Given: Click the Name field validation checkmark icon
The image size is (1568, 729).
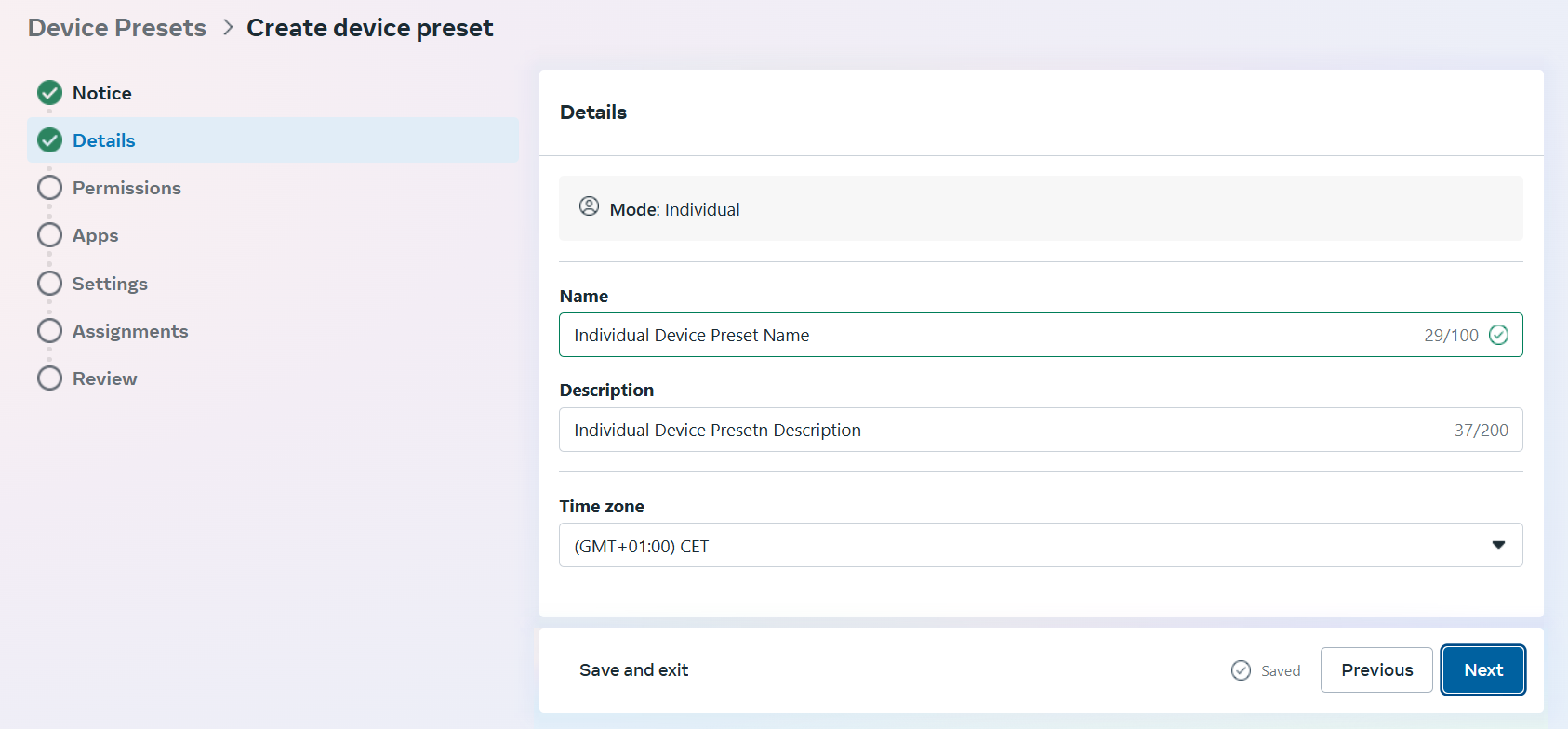Looking at the screenshot, I should click(x=1498, y=335).
